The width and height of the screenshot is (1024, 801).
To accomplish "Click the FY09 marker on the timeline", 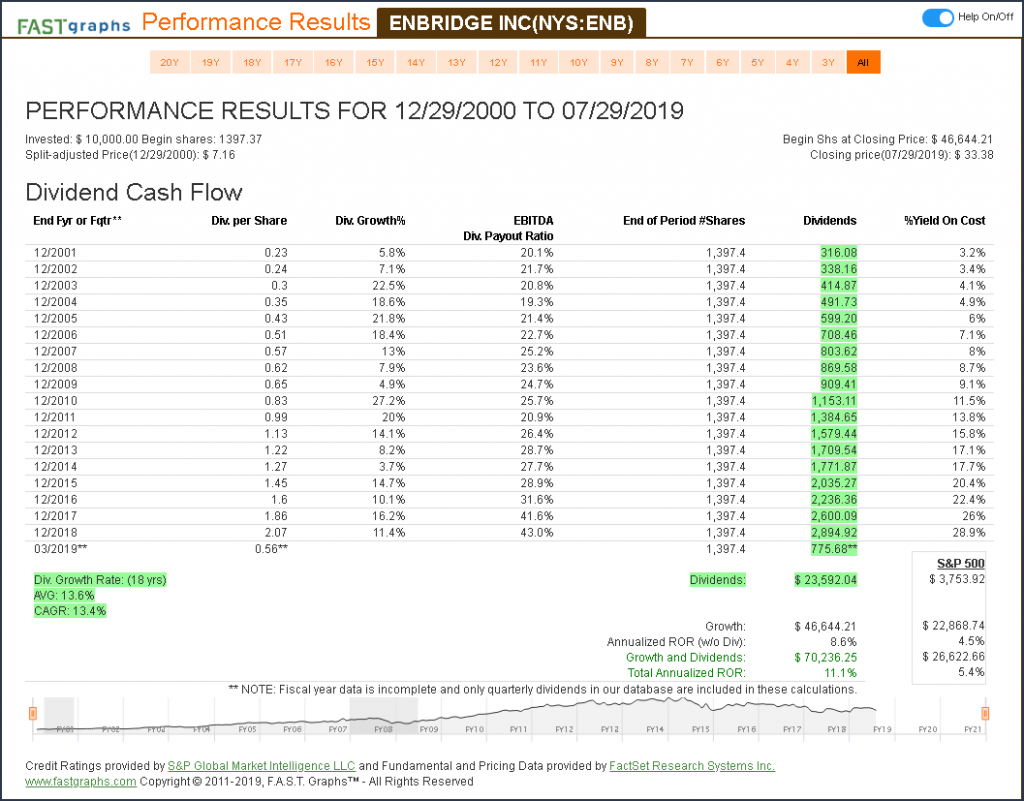I will click(428, 729).
